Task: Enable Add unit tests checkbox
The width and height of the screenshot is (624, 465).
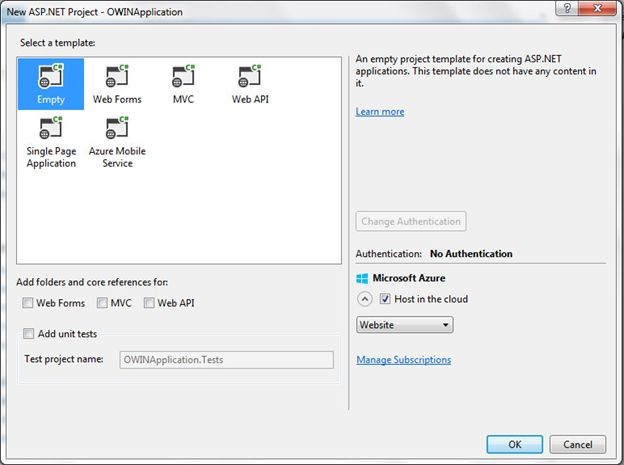Action: tap(28, 334)
